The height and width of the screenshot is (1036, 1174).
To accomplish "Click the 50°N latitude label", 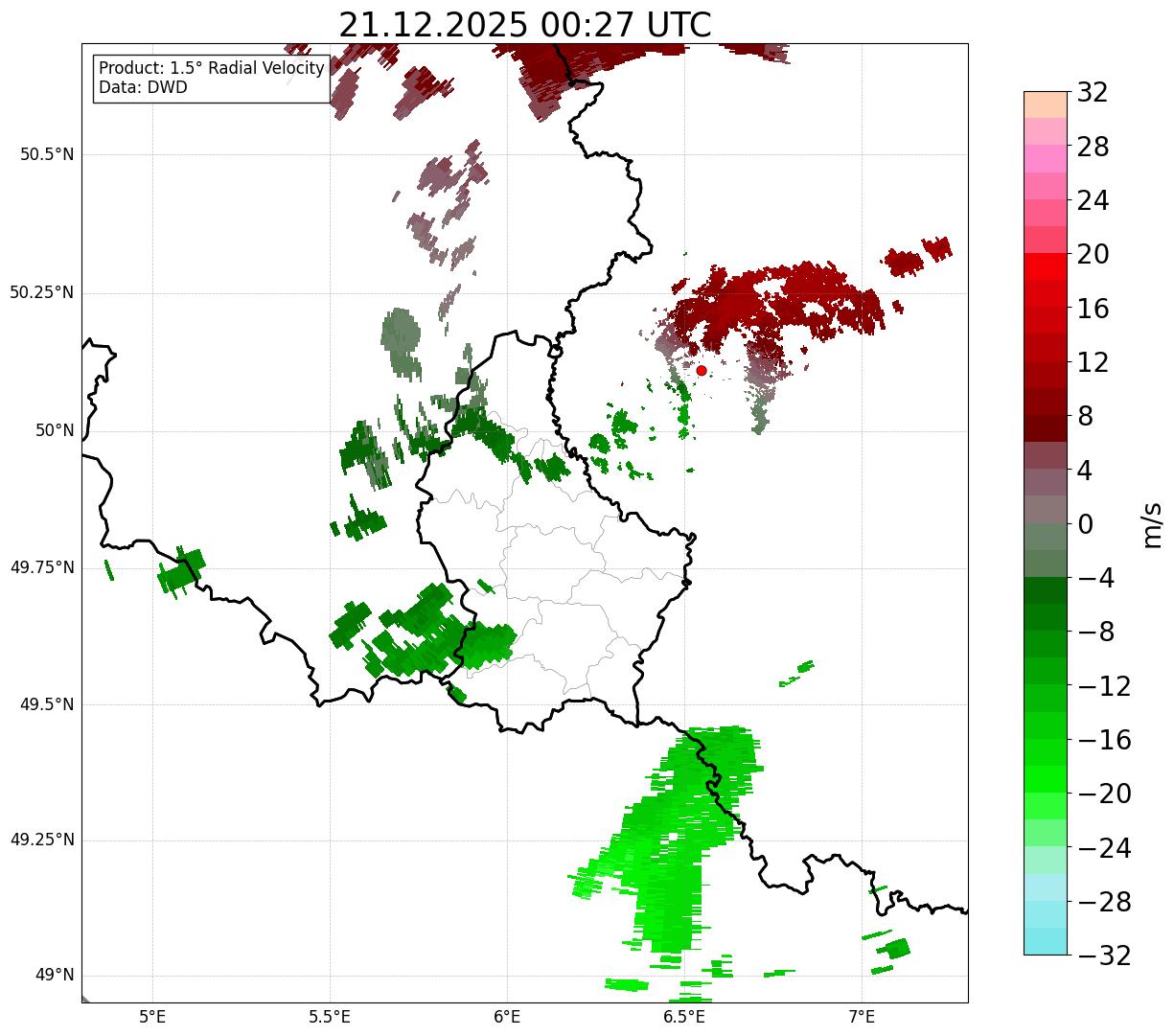I will tap(55, 430).
